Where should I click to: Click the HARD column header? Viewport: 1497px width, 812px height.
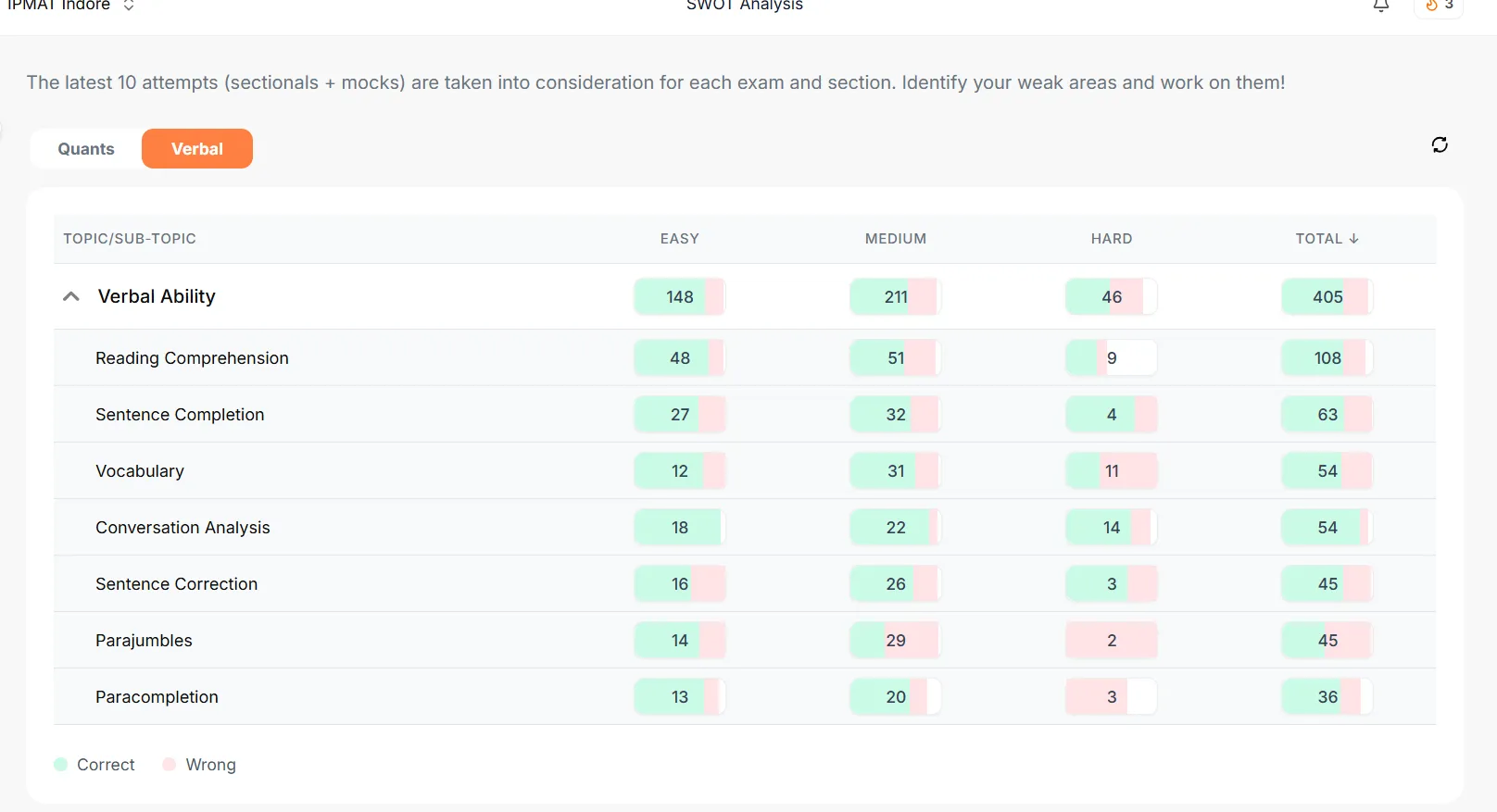coord(1112,239)
